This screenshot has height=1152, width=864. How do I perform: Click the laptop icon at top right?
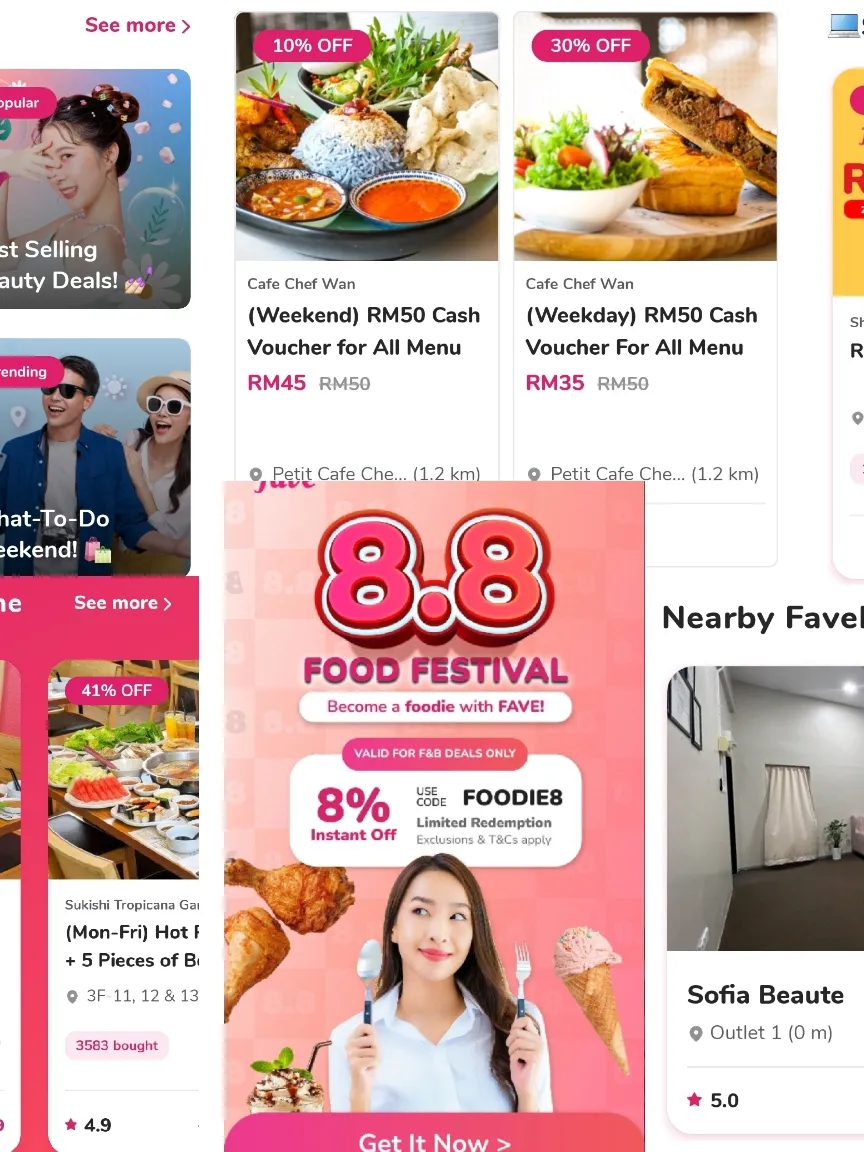point(843,25)
